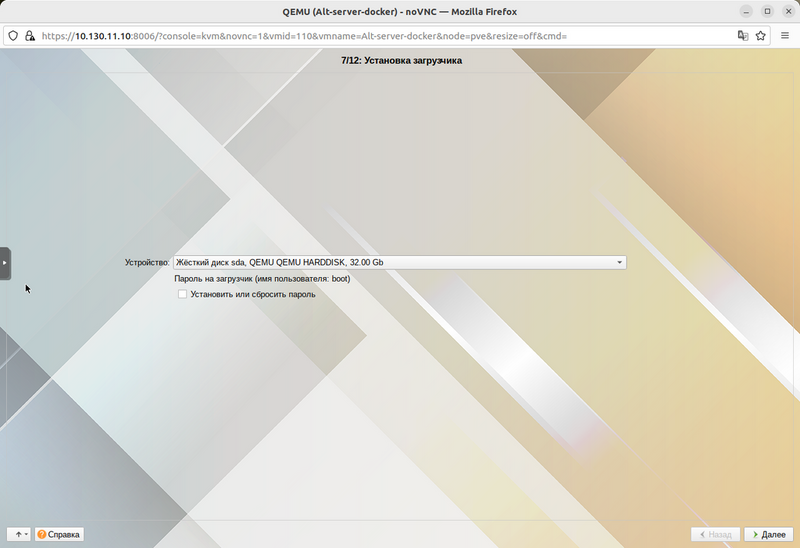Open the Firefox hamburger menu
The width and height of the screenshot is (800, 548).
coord(785,35)
